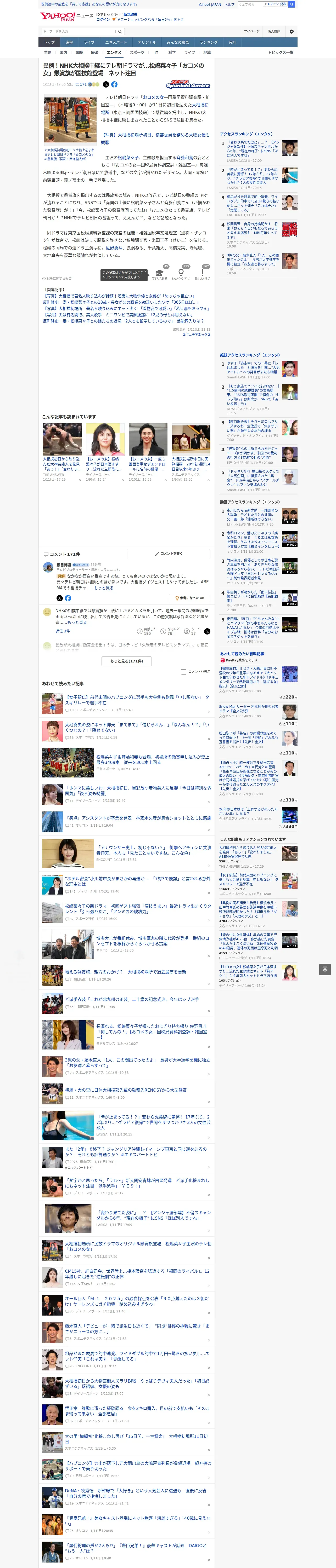Viewport: 336px width, 1568px height.
Task: Open the Yahoo! JAPAN top link
Action: [210, 4]
